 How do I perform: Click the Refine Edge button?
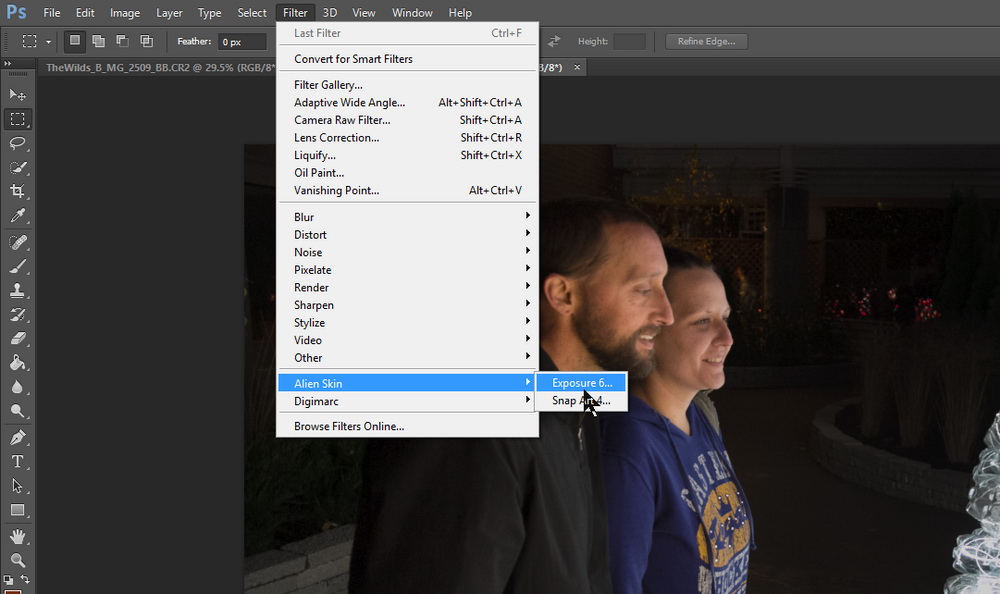click(706, 41)
